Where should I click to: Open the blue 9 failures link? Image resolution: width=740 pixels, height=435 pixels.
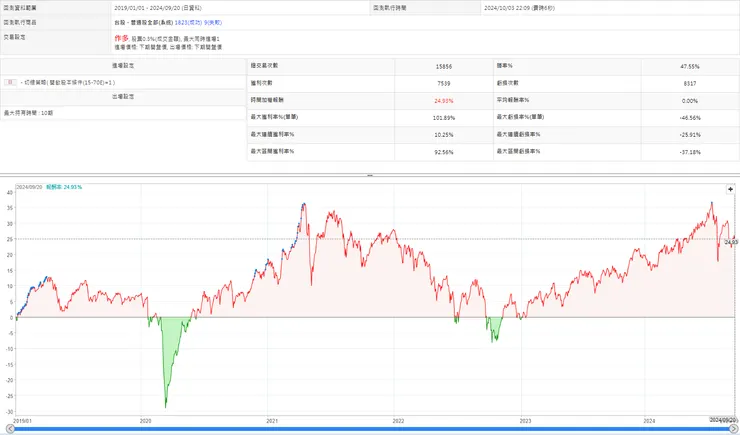pyautogui.click(x=213, y=22)
